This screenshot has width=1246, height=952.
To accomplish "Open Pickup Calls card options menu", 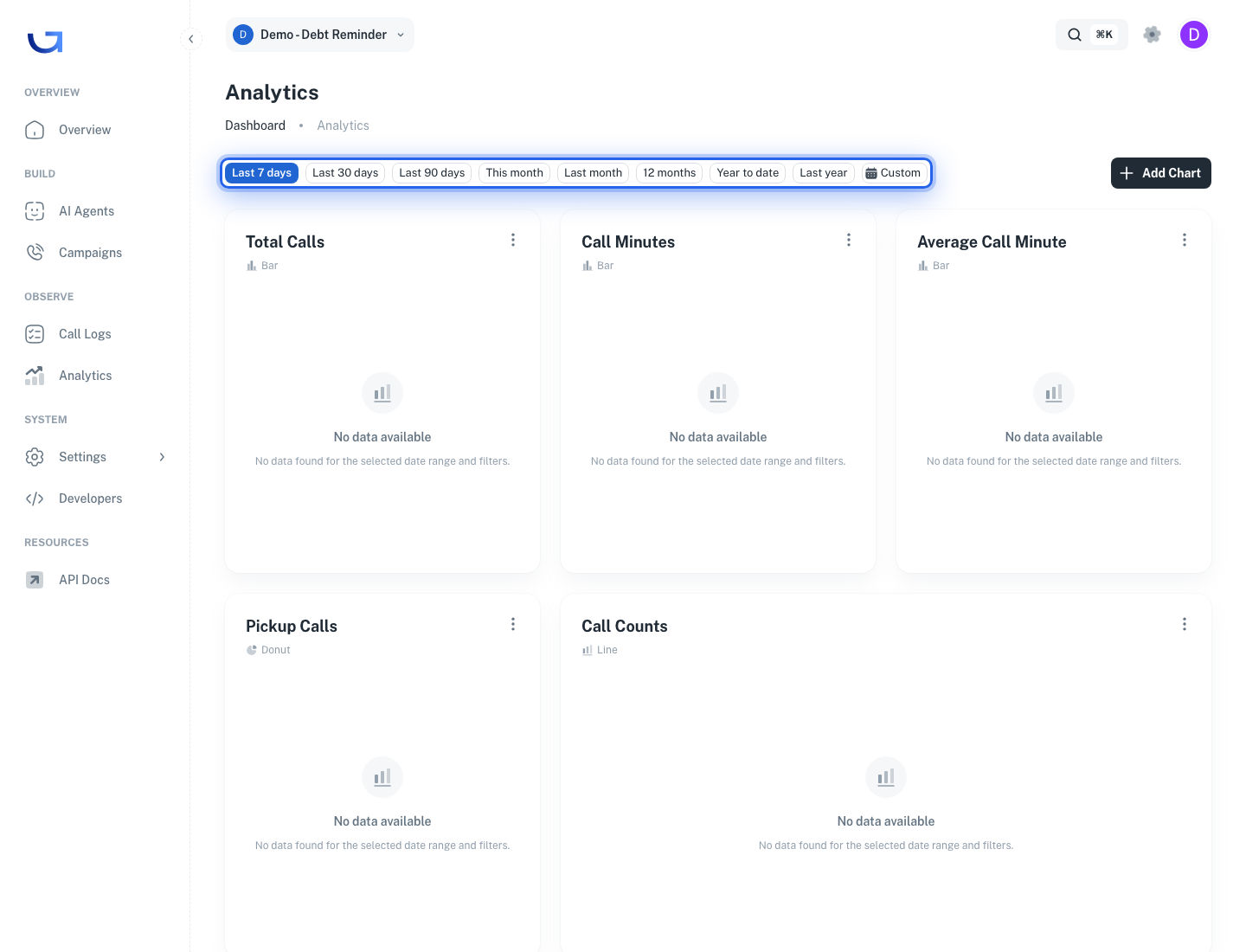I will tap(513, 624).
